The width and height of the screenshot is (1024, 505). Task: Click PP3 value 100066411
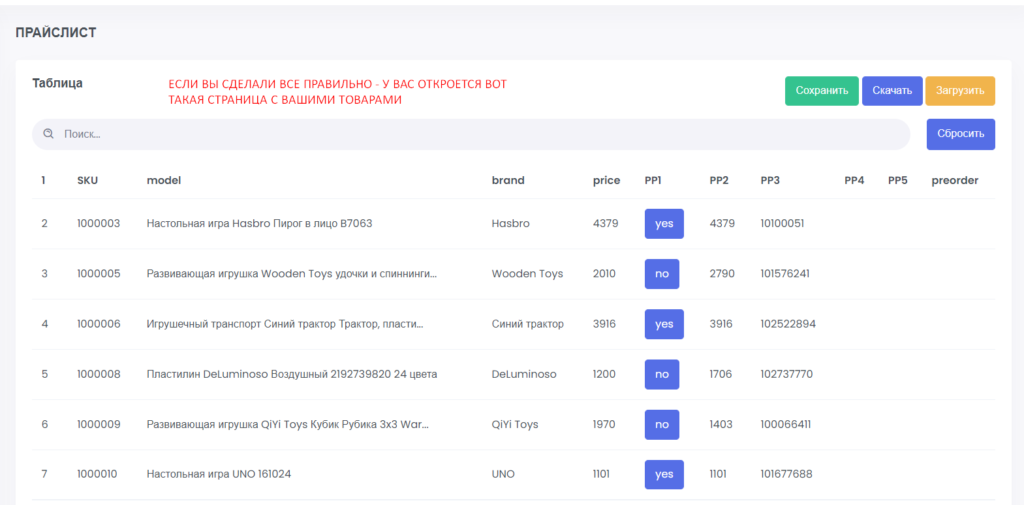786,425
